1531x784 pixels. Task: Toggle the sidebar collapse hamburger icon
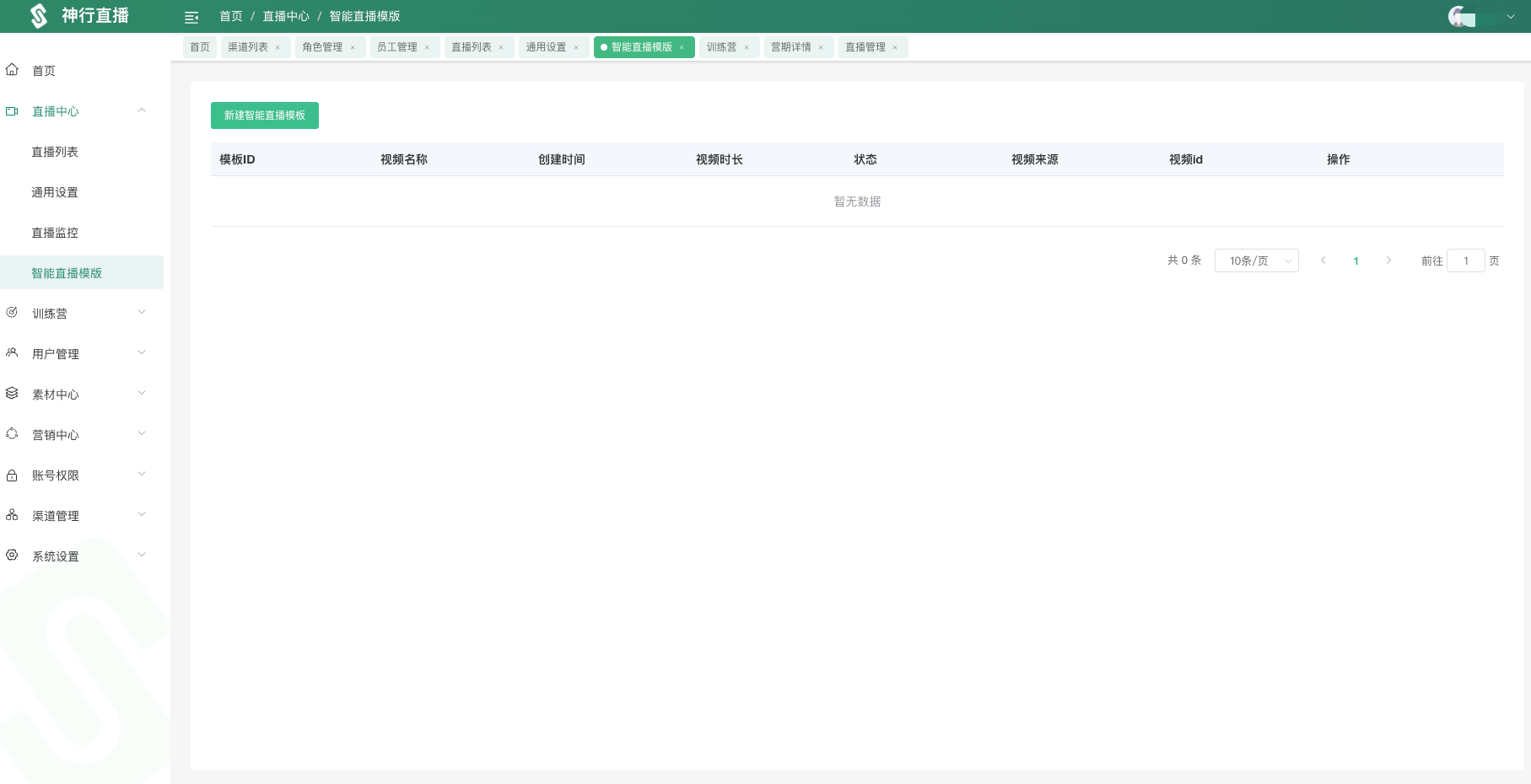tap(191, 17)
